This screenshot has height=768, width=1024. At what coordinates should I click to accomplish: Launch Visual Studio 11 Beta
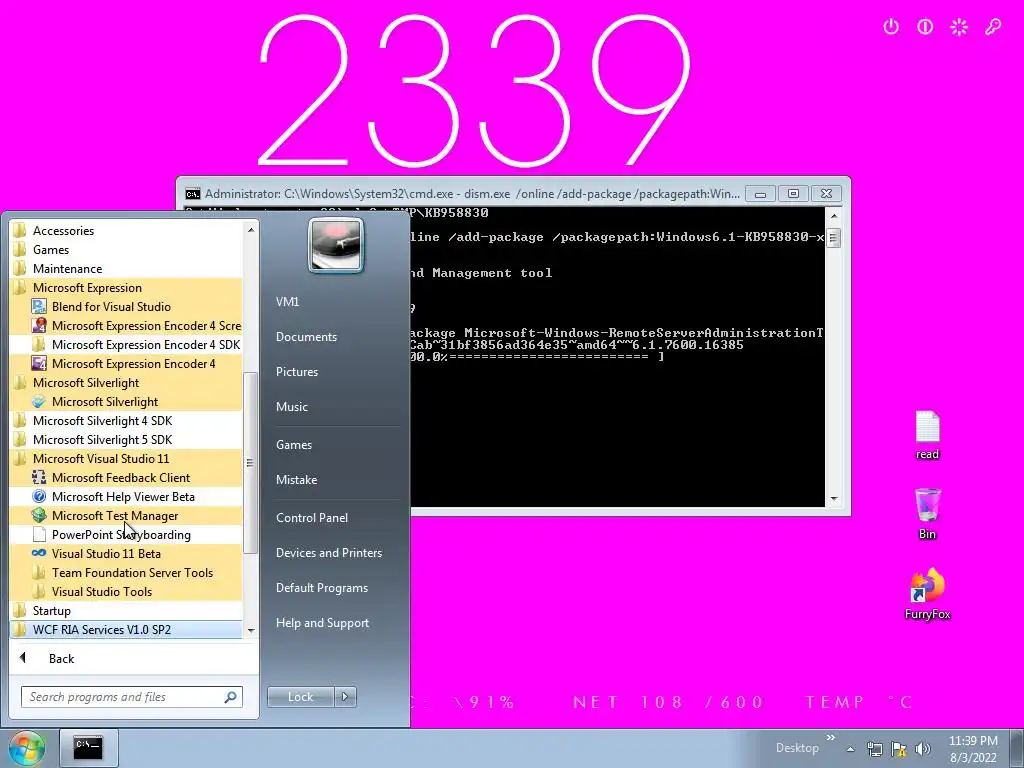click(x=125, y=553)
